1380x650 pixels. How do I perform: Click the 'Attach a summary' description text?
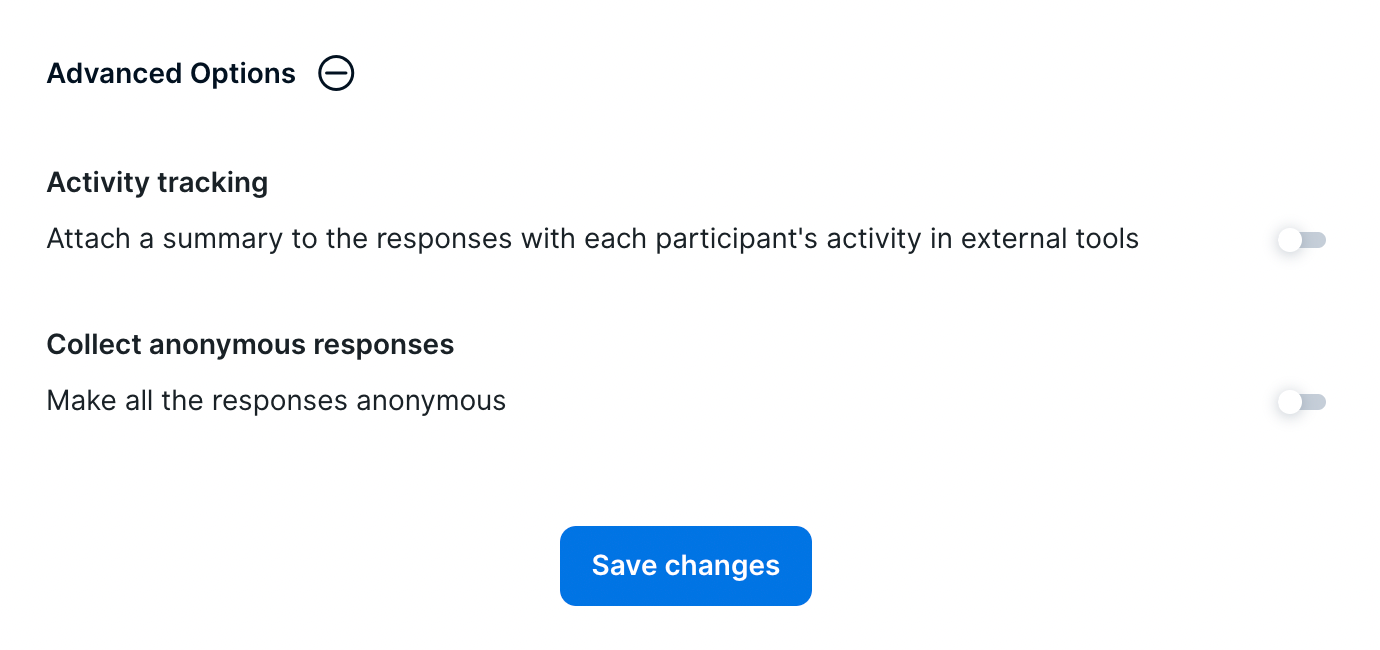tap(592, 240)
